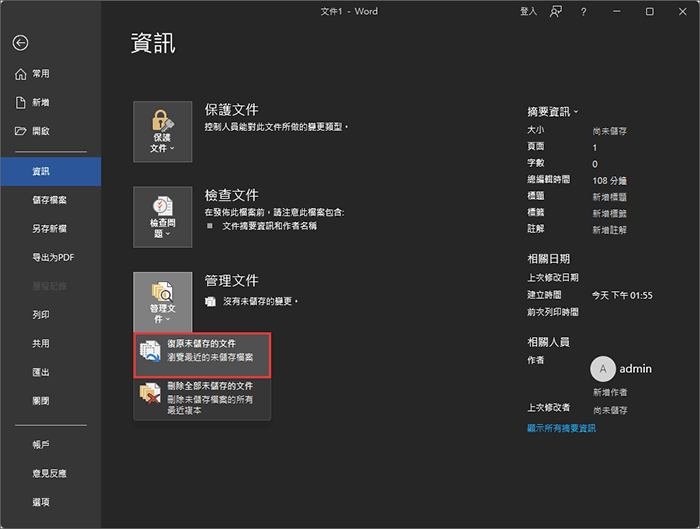Click the 文件摘要資訊和作者名稱 item
Image resolution: width=700 pixels, height=529 pixels.
point(270,226)
